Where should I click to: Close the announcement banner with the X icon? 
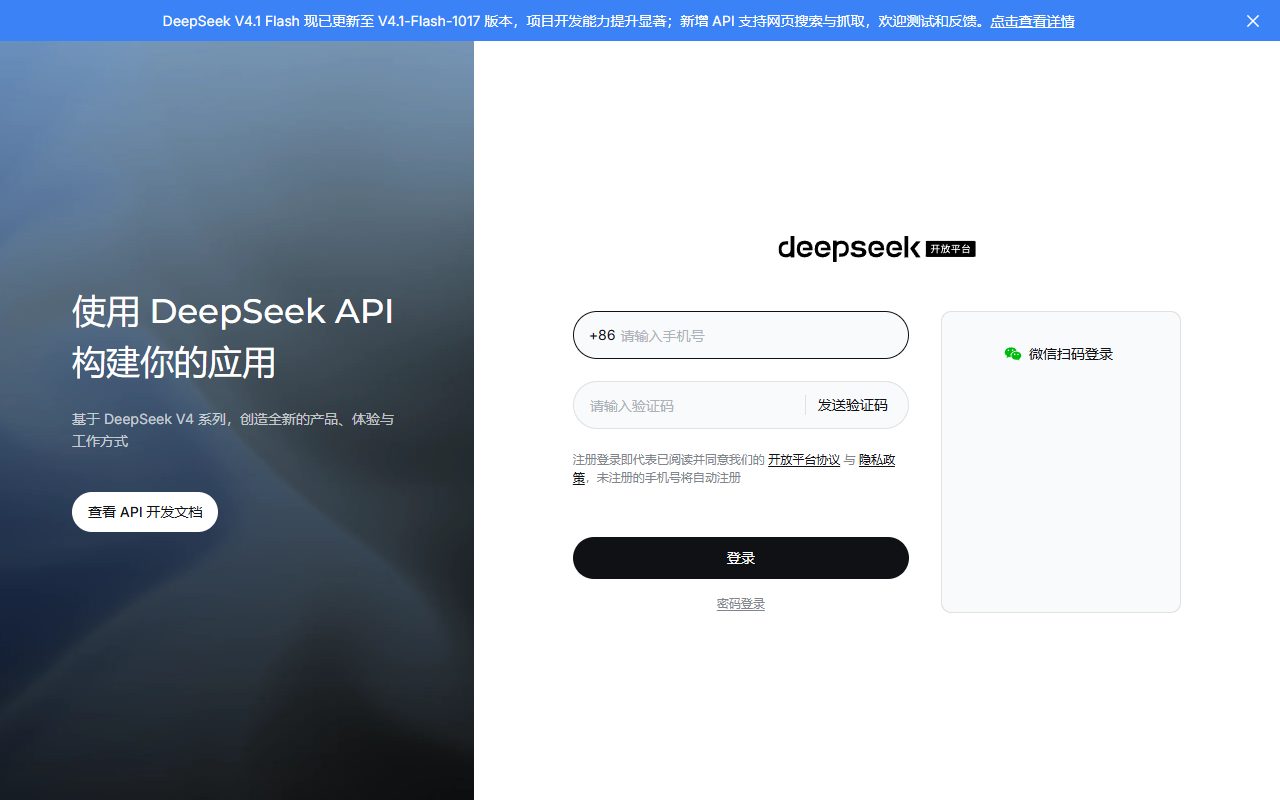(x=1253, y=21)
